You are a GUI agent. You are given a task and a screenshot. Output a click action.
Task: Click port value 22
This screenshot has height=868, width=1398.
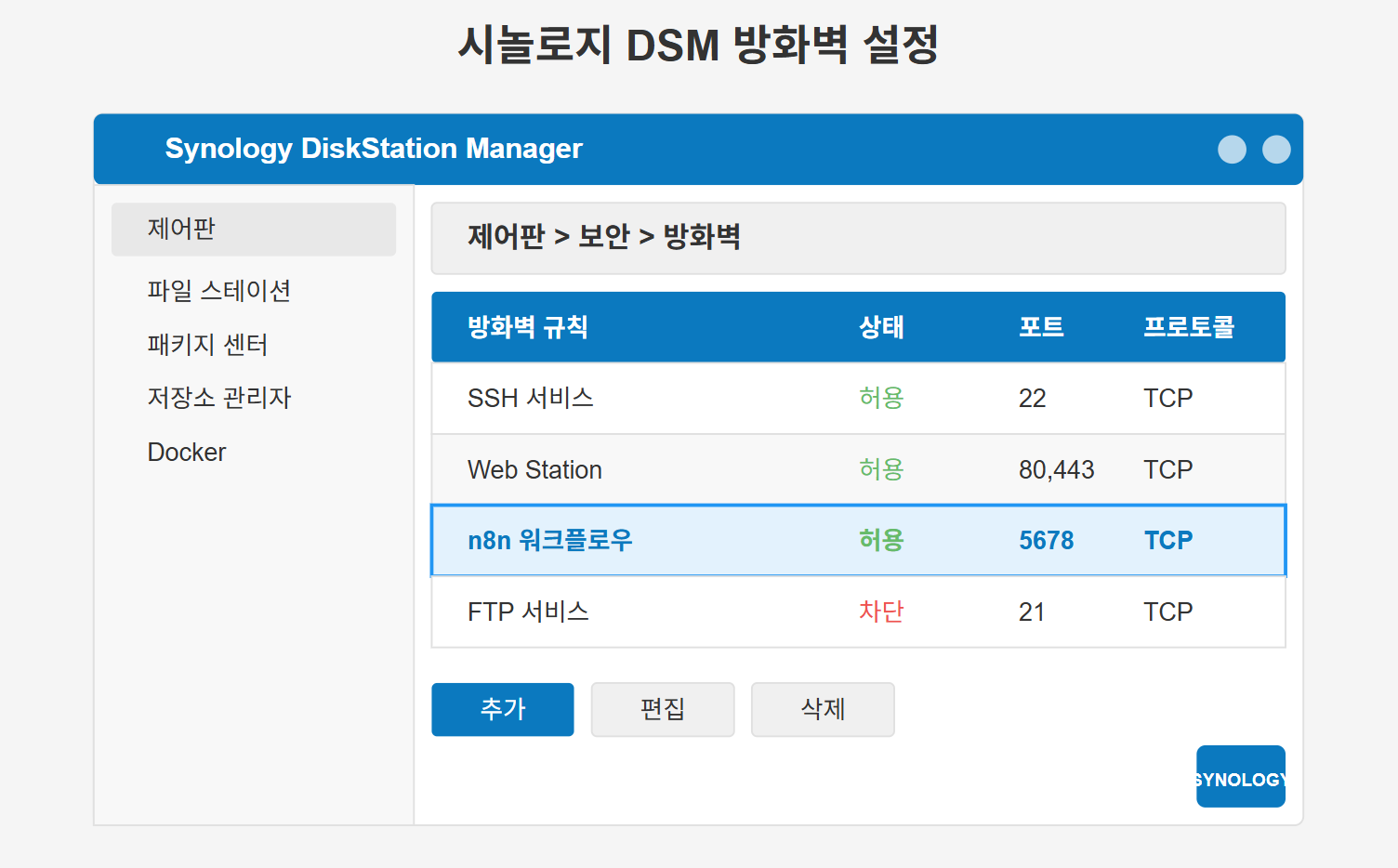click(1033, 399)
